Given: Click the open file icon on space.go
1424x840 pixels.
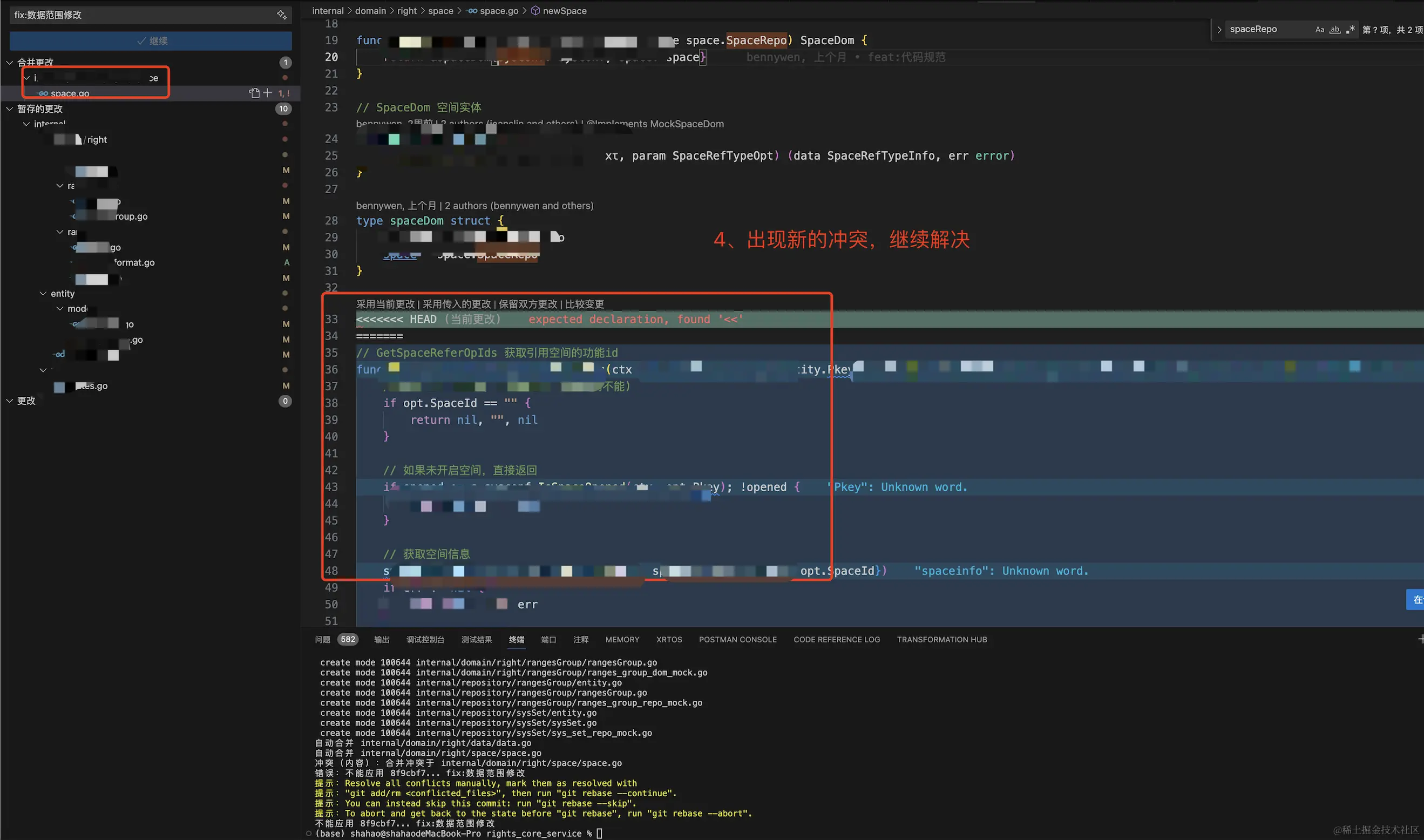Looking at the screenshot, I should [x=254, y=93].
